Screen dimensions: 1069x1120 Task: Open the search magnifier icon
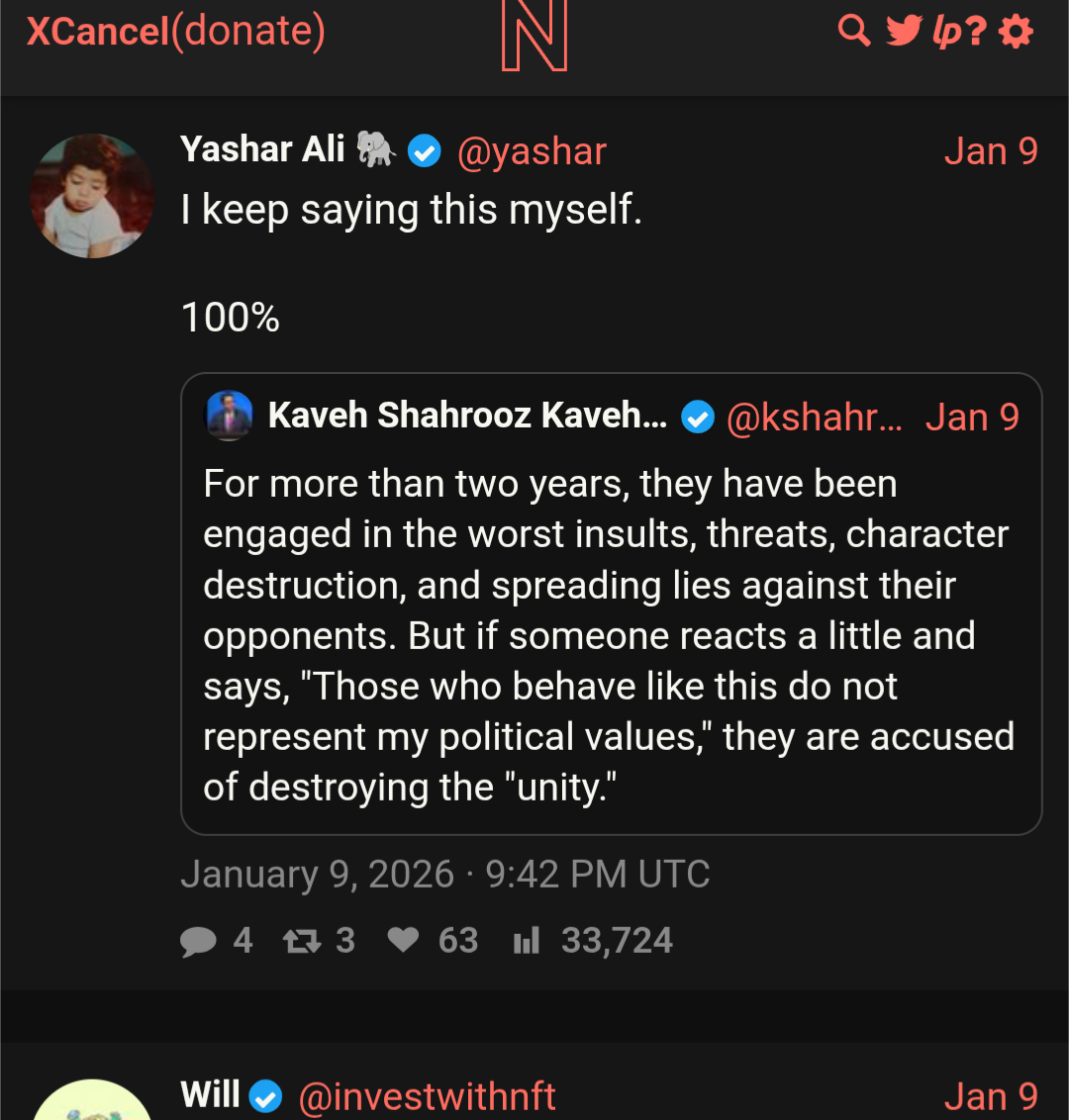[853, 31]
